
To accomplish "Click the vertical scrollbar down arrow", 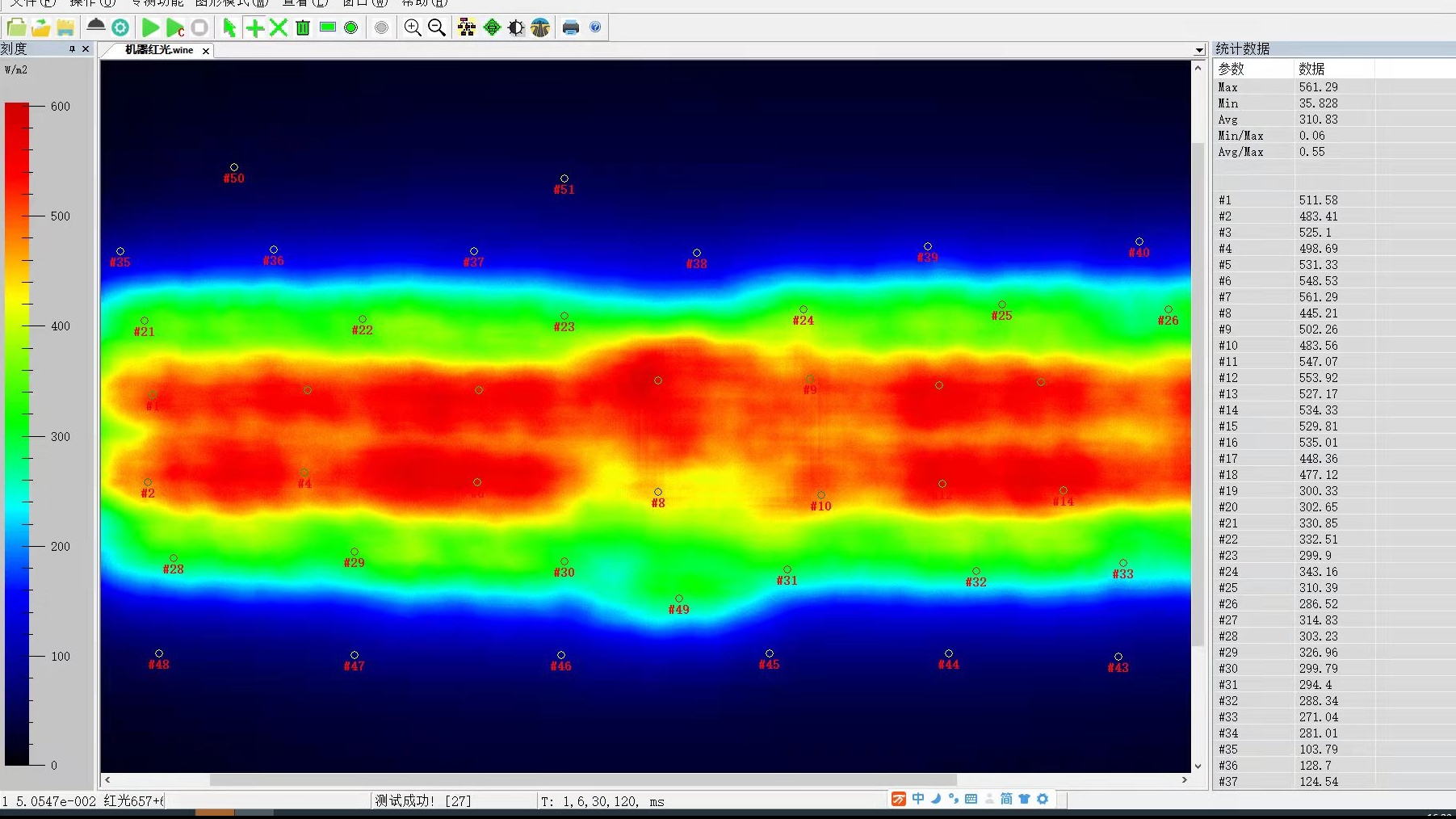I will coord(1198,766).
